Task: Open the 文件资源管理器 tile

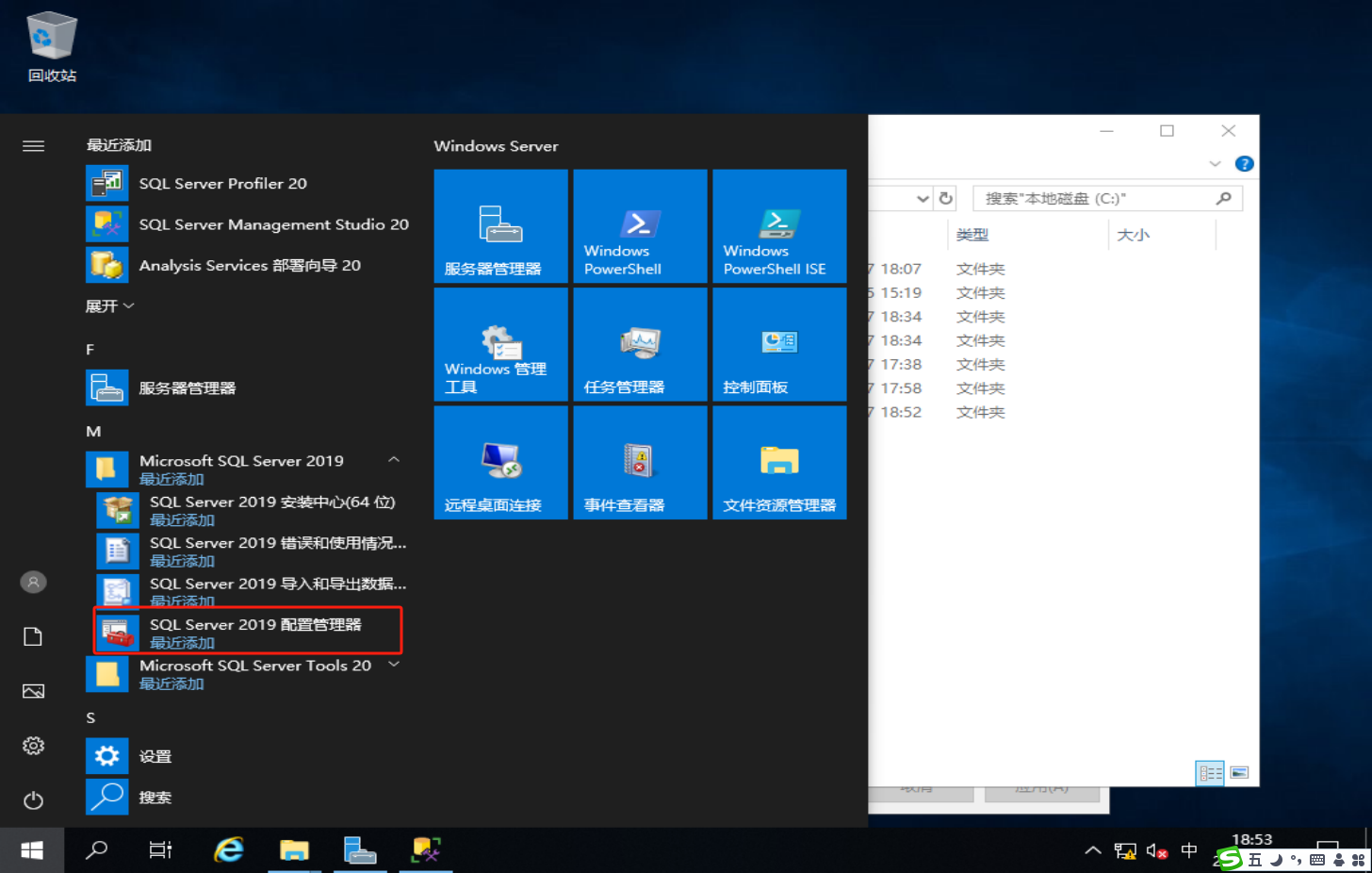Action: click(x=780, y=463)
